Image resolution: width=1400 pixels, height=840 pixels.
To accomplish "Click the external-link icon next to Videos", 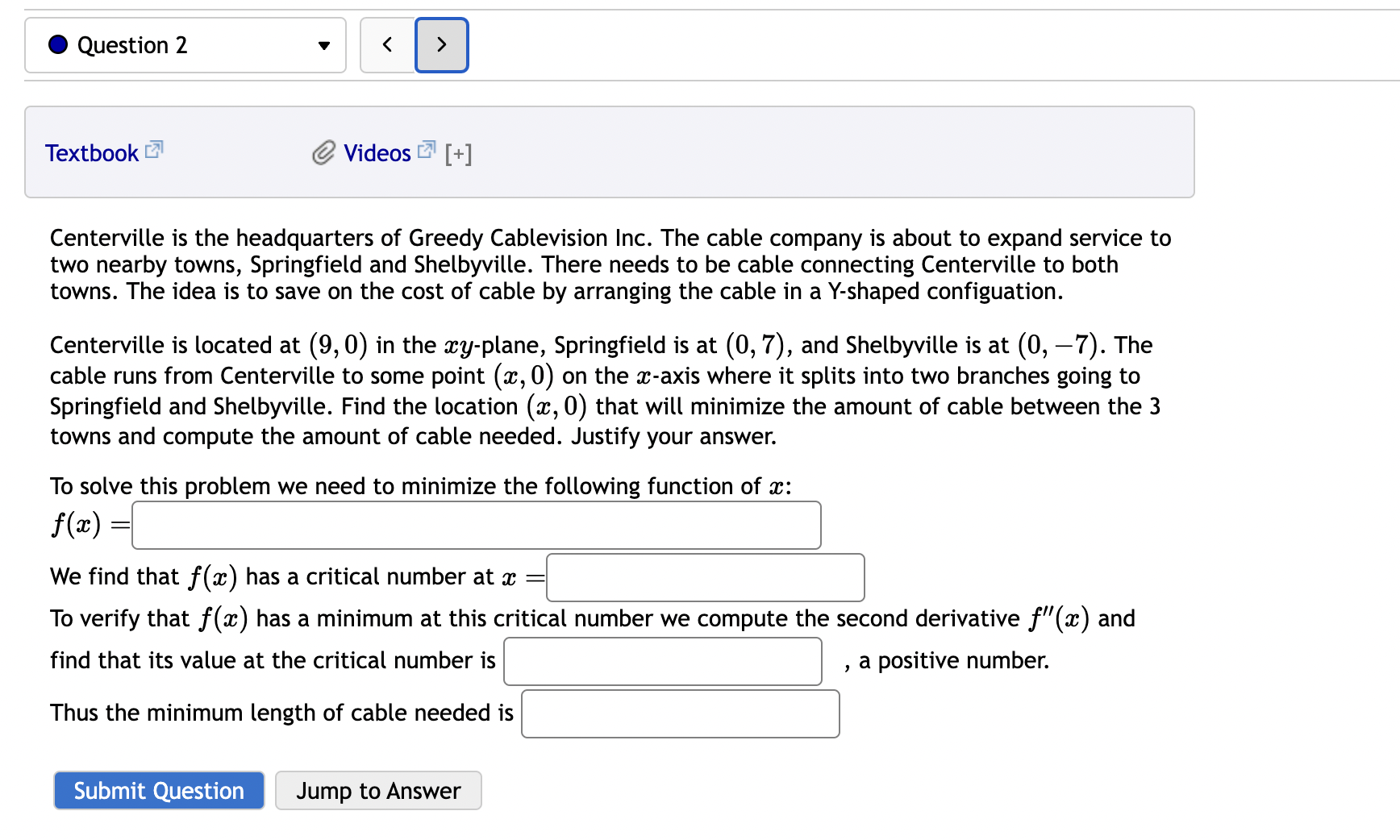I will pos(427,148).
